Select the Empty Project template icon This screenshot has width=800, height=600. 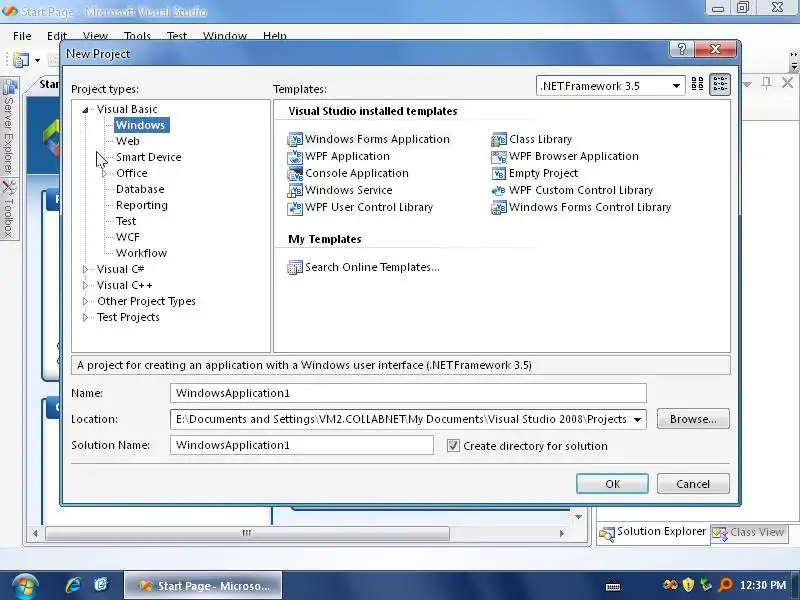tap(498, 173)
